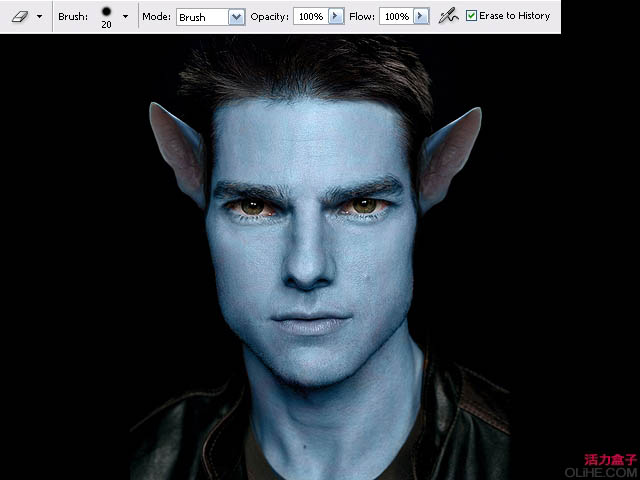Select the Eraser tool icon
The image size is (640, 480).
point(19,16)
